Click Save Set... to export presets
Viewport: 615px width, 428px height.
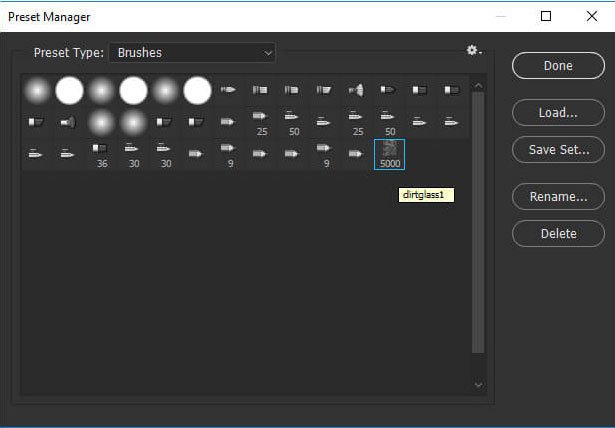(x=558, y=150)
